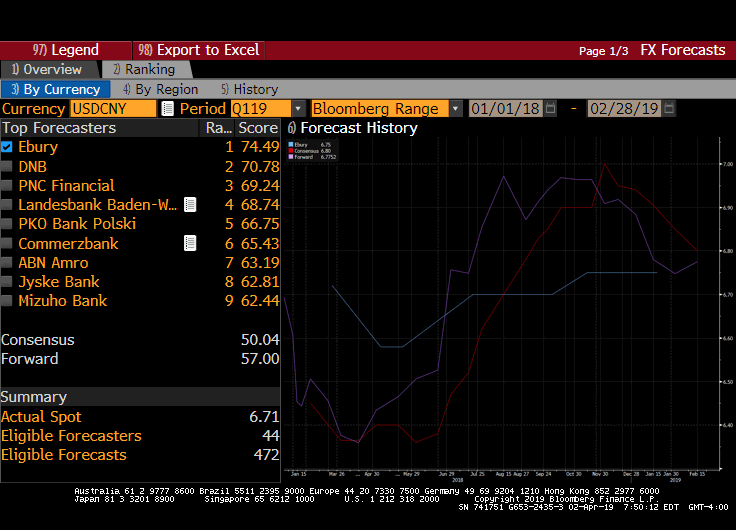Click Export to Excel
736x530 pixels.
tap(199, 50)
